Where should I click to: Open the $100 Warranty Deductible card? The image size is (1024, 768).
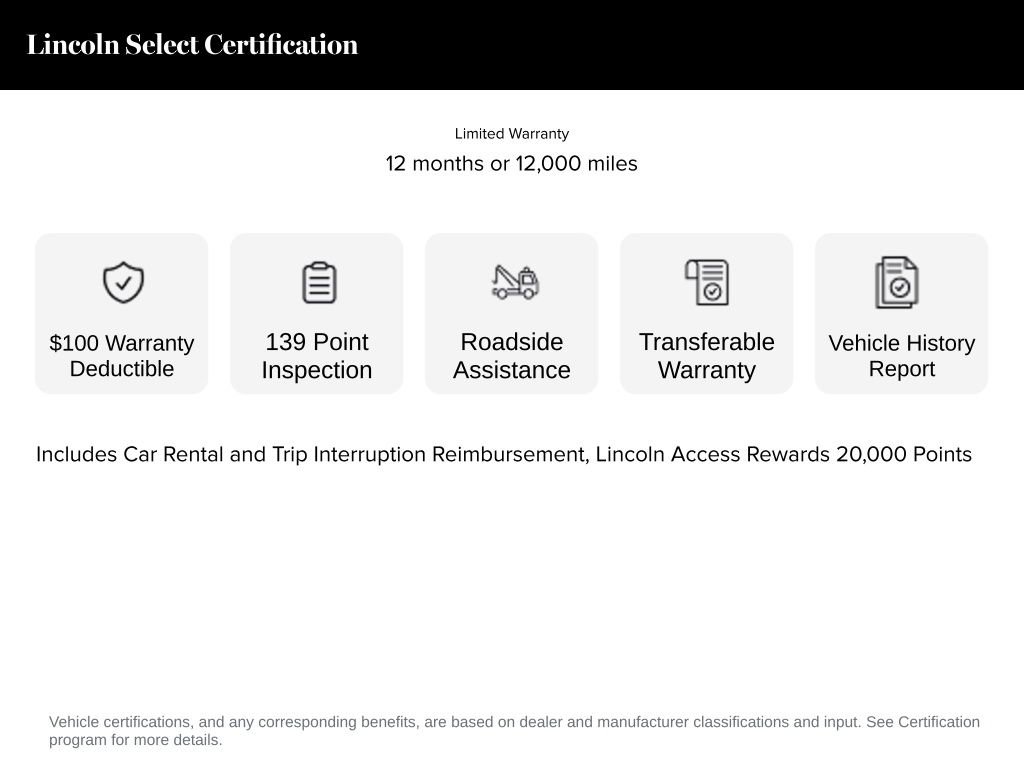coord(121,313)
